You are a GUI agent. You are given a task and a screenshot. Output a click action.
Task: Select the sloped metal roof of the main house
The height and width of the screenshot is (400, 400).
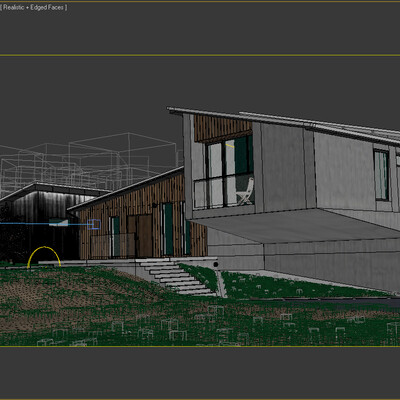283,123
